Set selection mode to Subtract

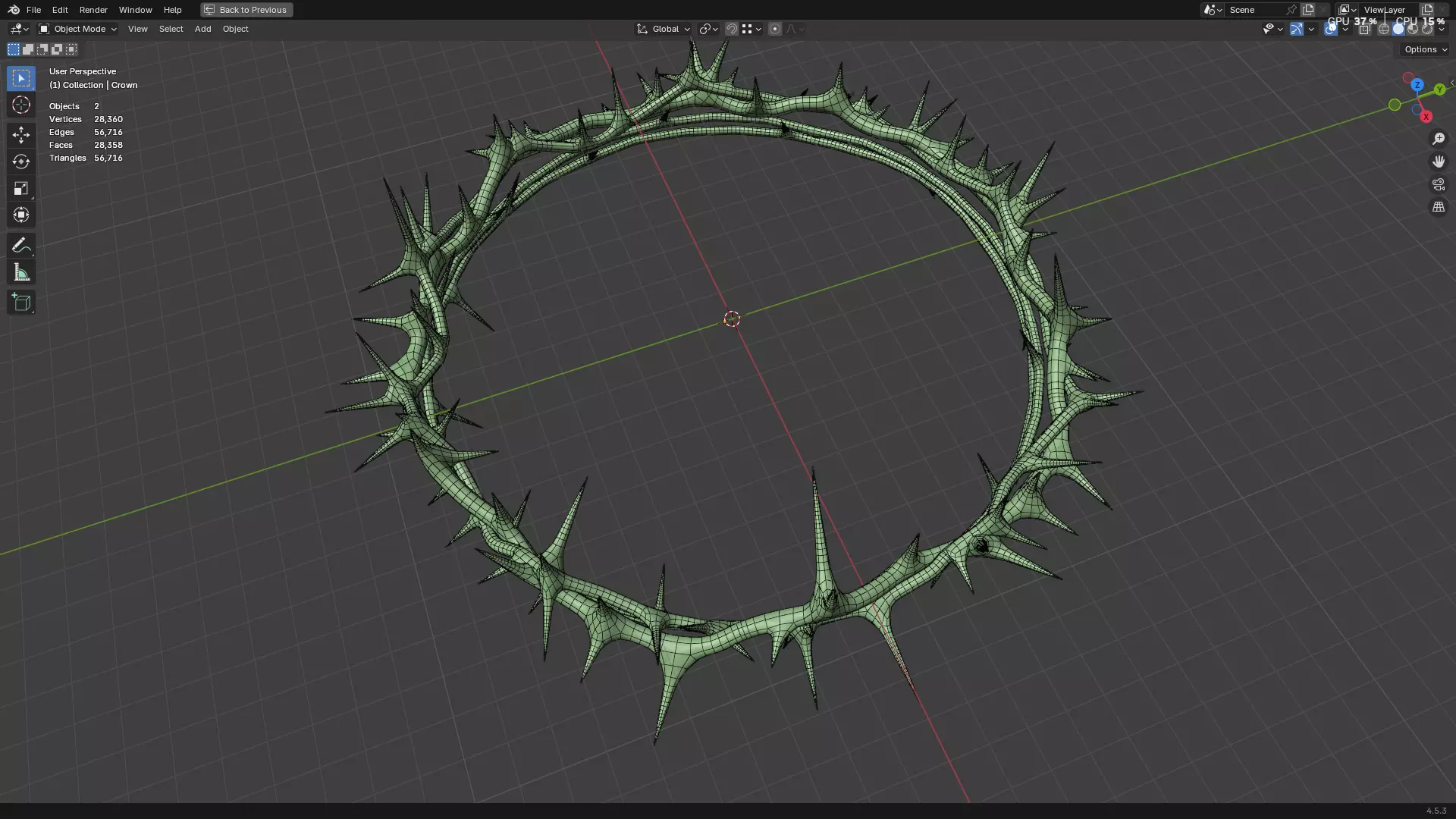click(x=42, y=49)
